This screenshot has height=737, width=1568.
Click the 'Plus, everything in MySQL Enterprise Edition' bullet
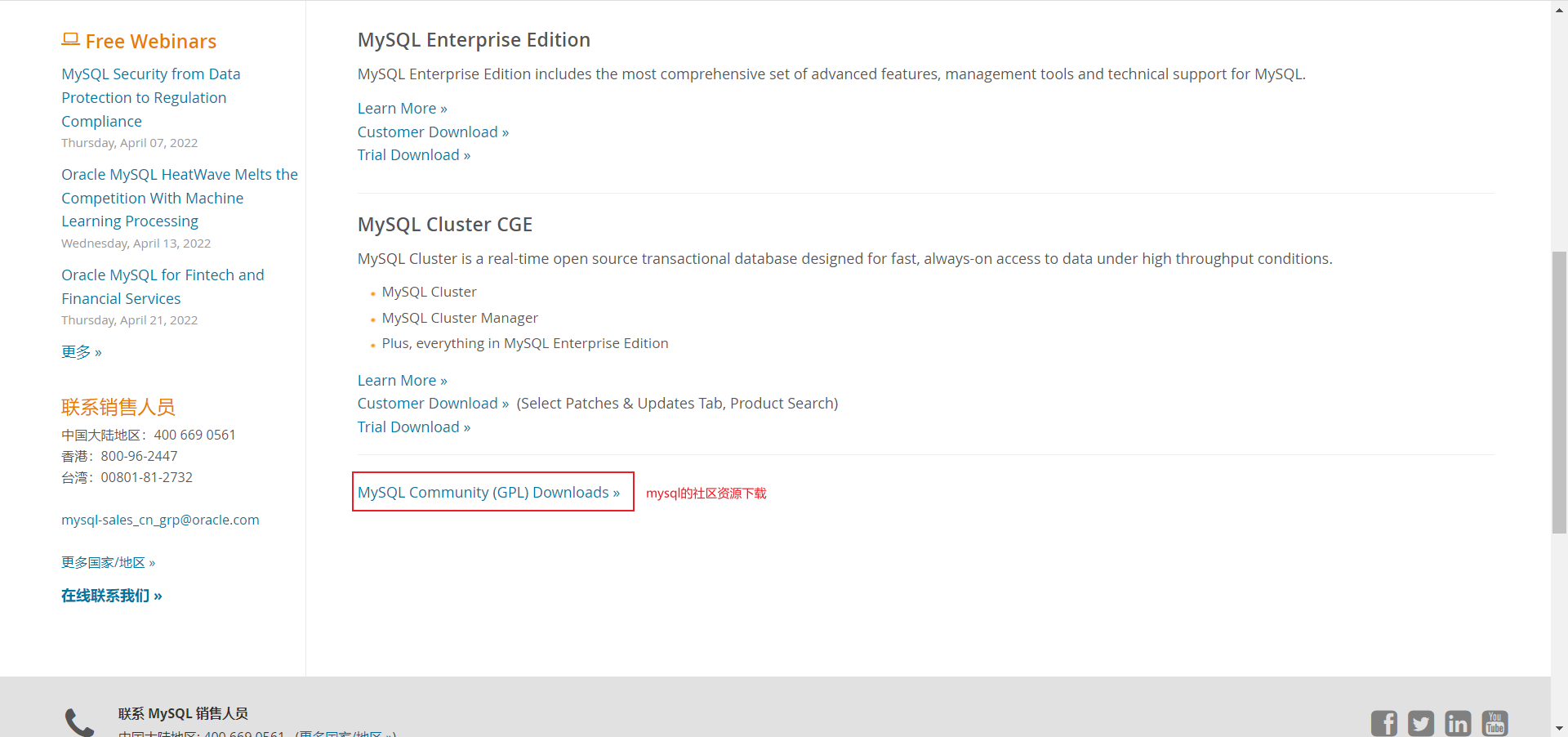tap(525, 344)
